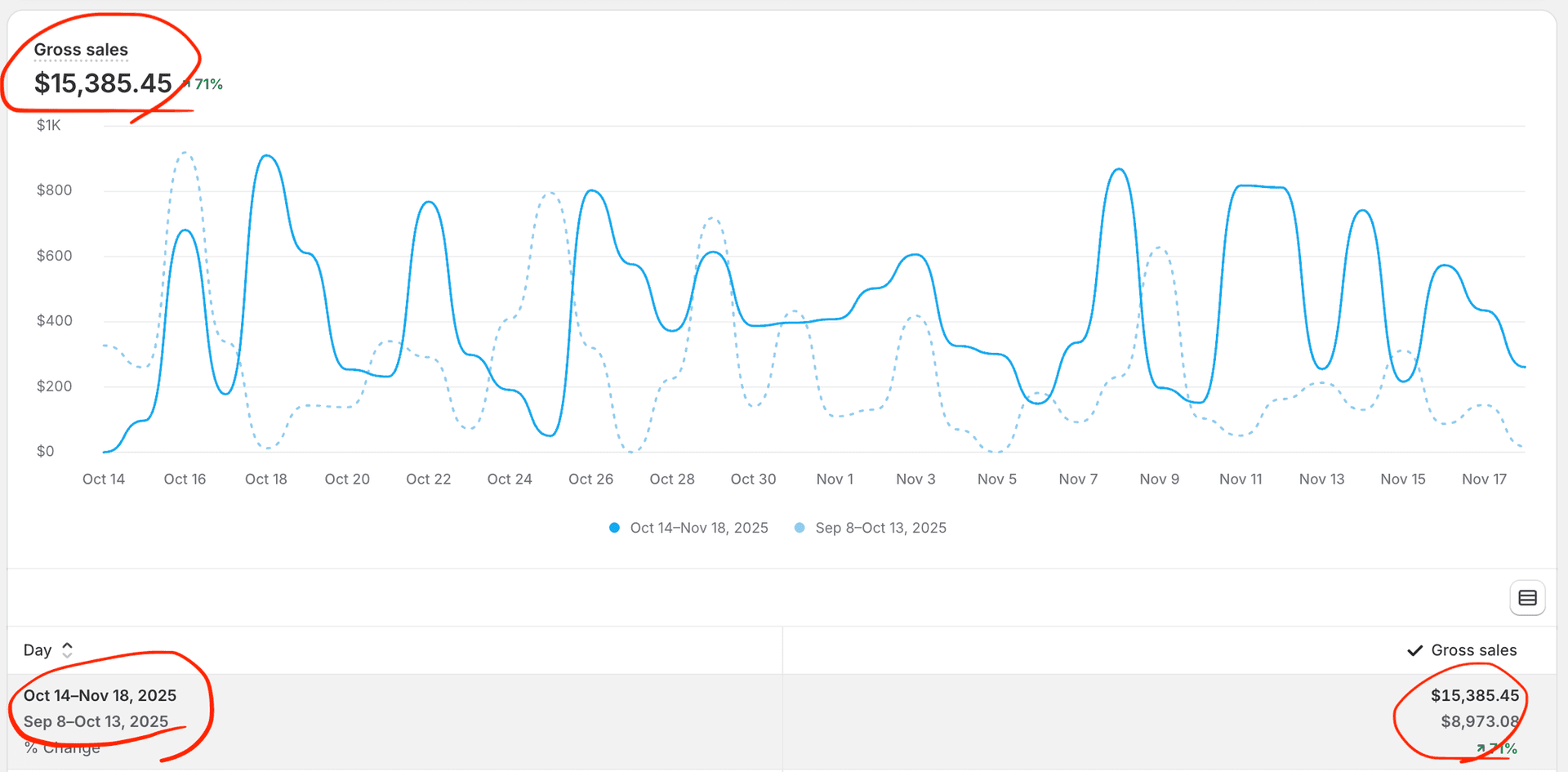
Task: Toggle the Sep 8–Oct 13, 2025 series visibility
Action: (880, 528)
